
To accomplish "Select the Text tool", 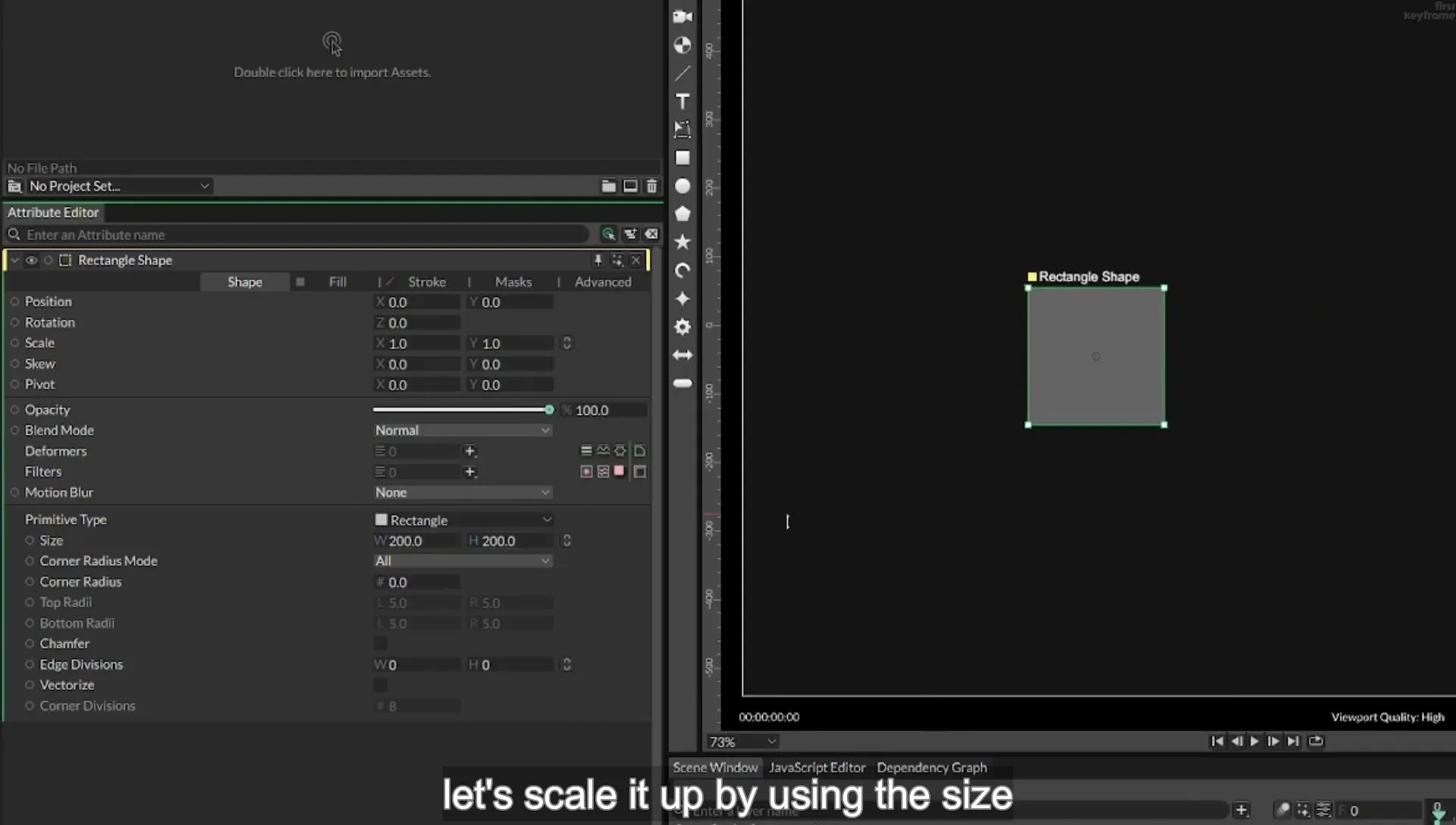I will tap(682, 102).
